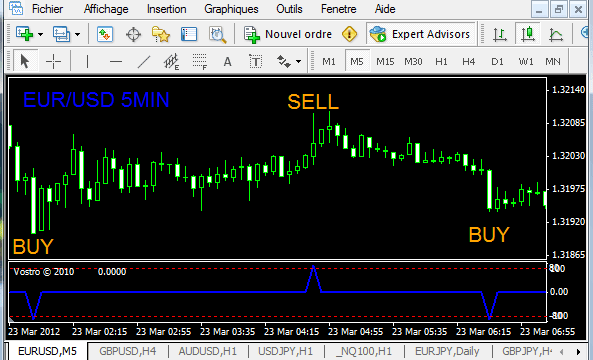The image size is (593, 360).
Task: Open the Affichage menu
Action: click(x=106, y=9)
